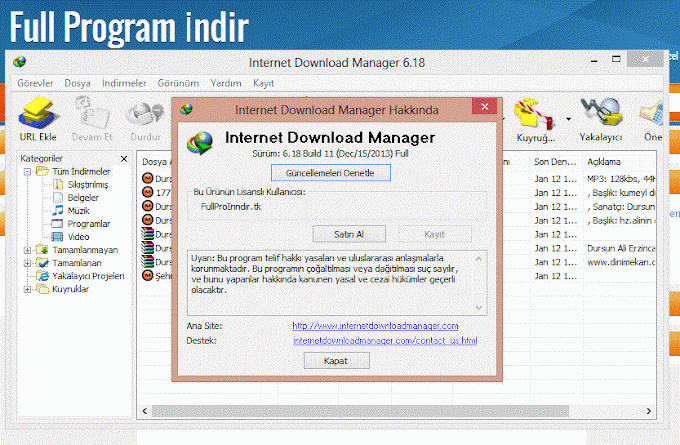Select the Belgeler category

[x=83, y=198]
